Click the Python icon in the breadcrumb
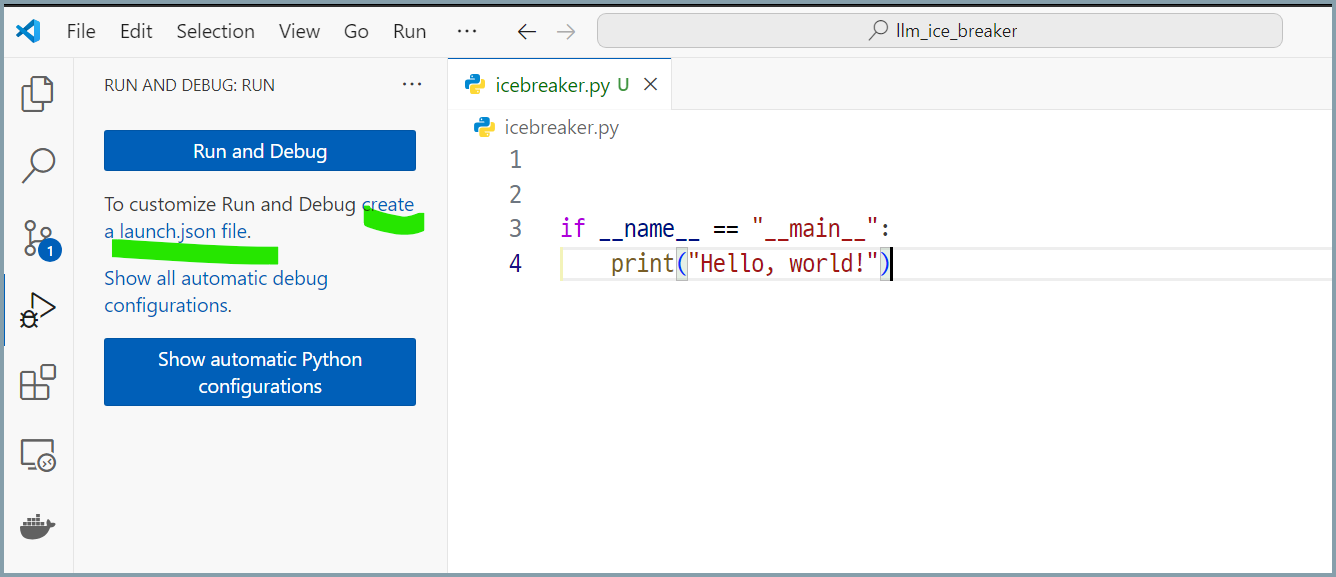Viewport: 1336px width, 577px height. coord(484,127)
